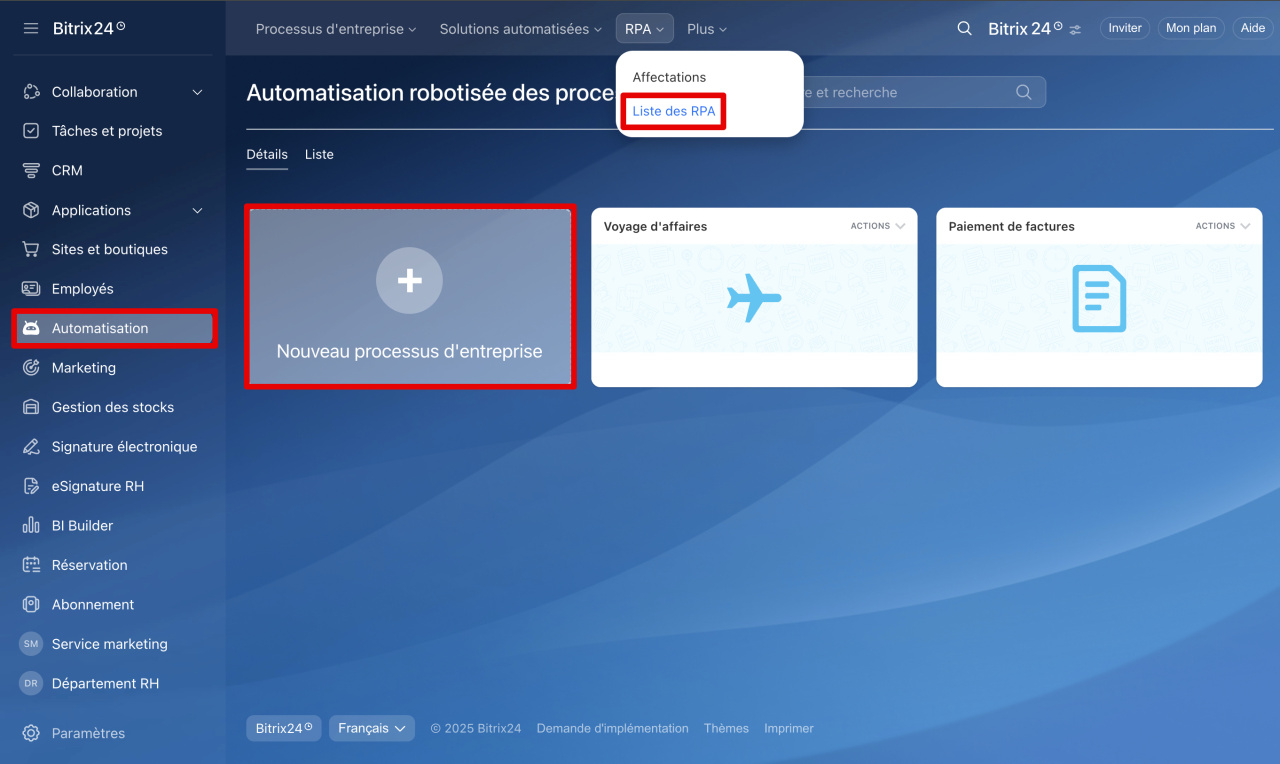
Task: Click the Inviter button
Action: (1125, 28)
